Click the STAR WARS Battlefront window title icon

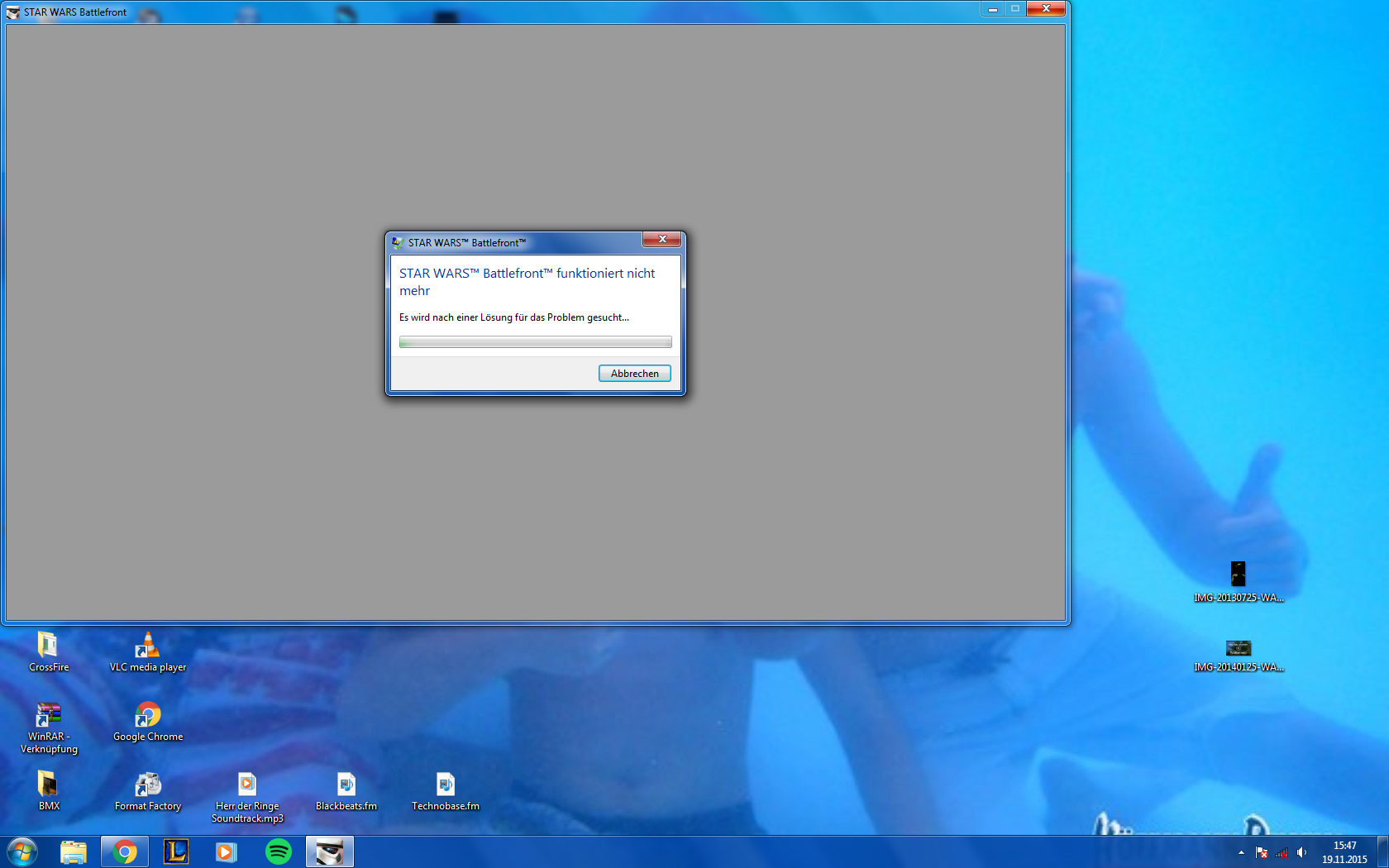pos(12,12)
